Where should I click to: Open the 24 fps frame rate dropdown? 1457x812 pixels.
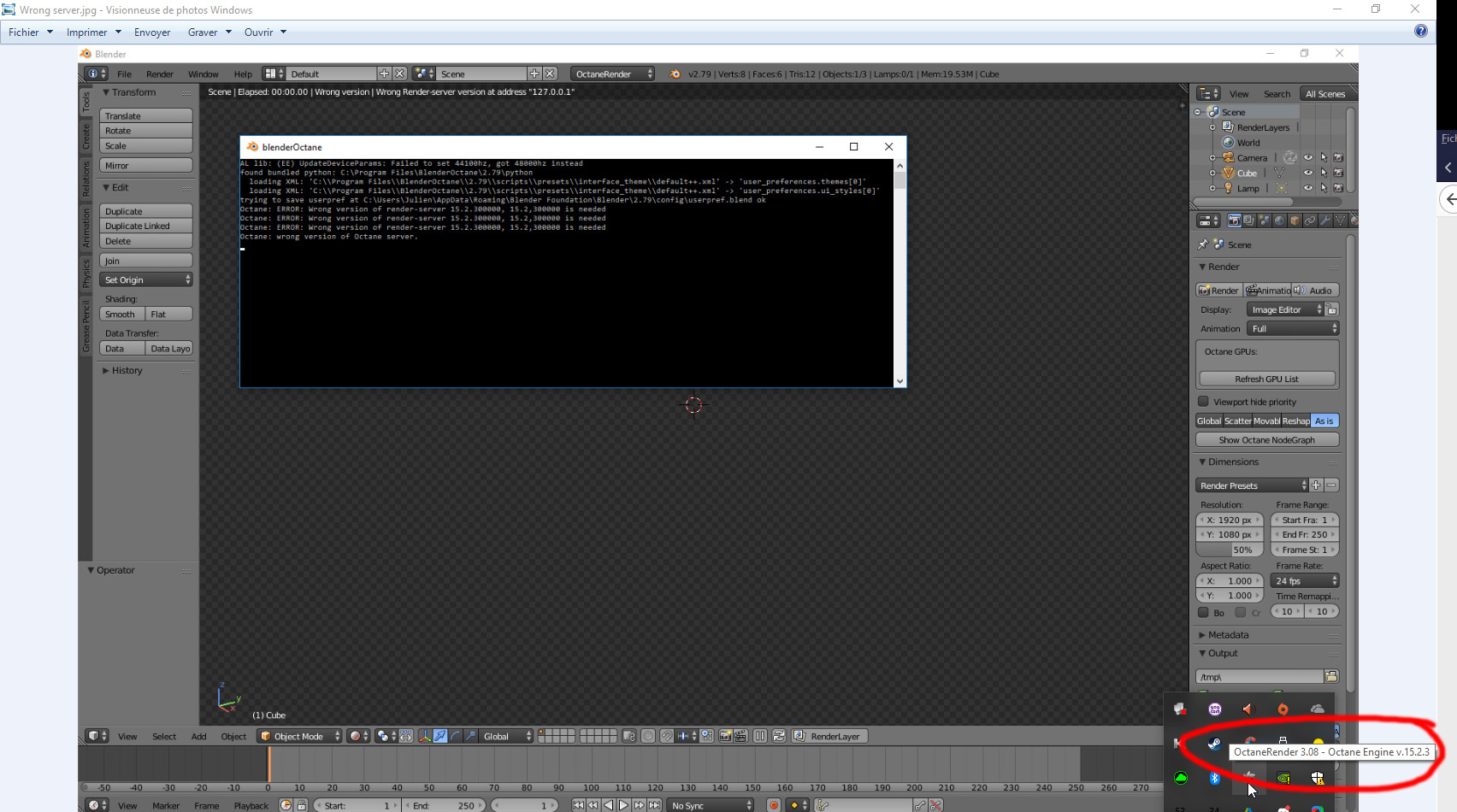(1306, 581)
